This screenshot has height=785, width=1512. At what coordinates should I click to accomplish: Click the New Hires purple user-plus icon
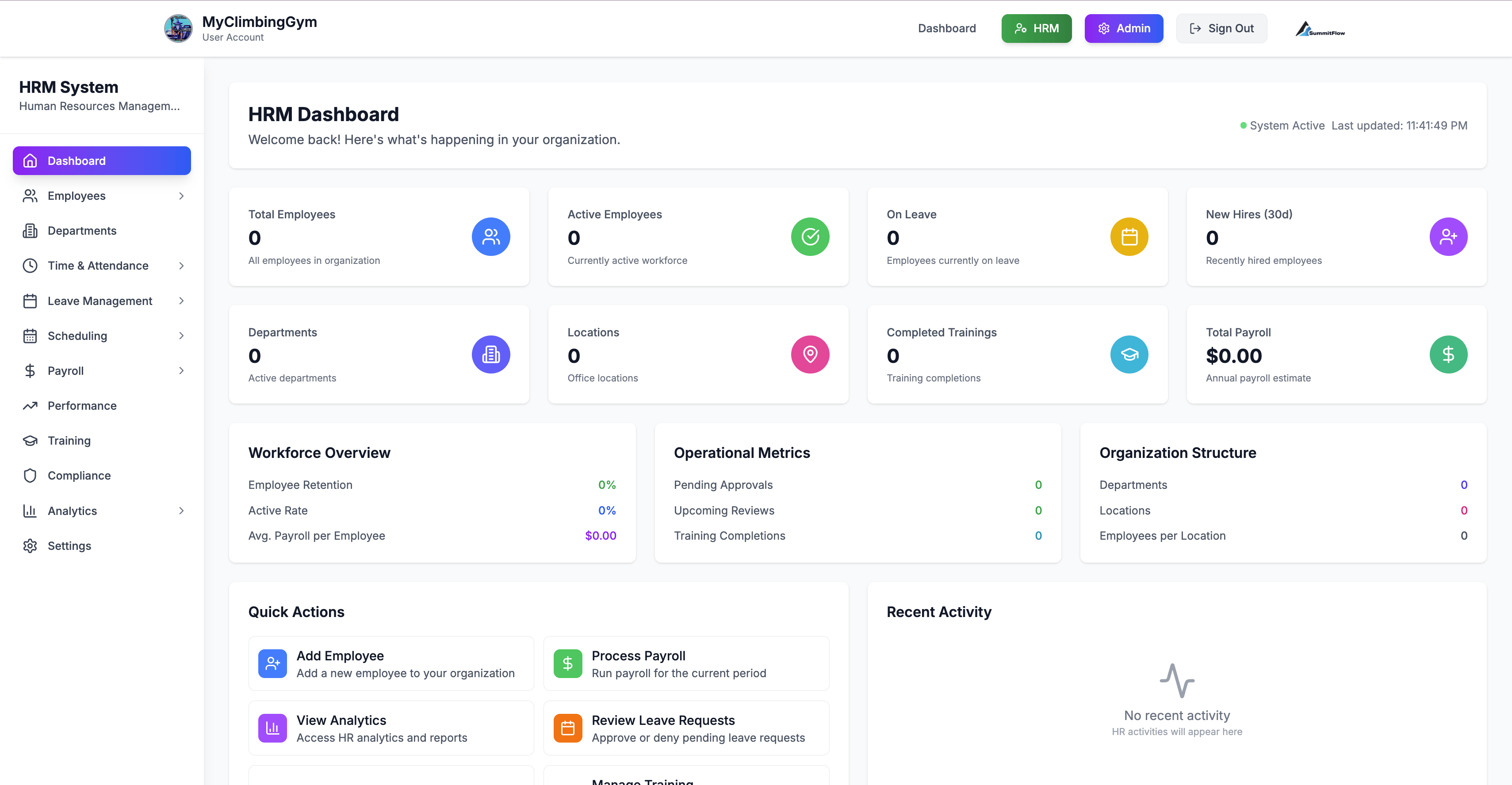click(x=1448, y=236)
